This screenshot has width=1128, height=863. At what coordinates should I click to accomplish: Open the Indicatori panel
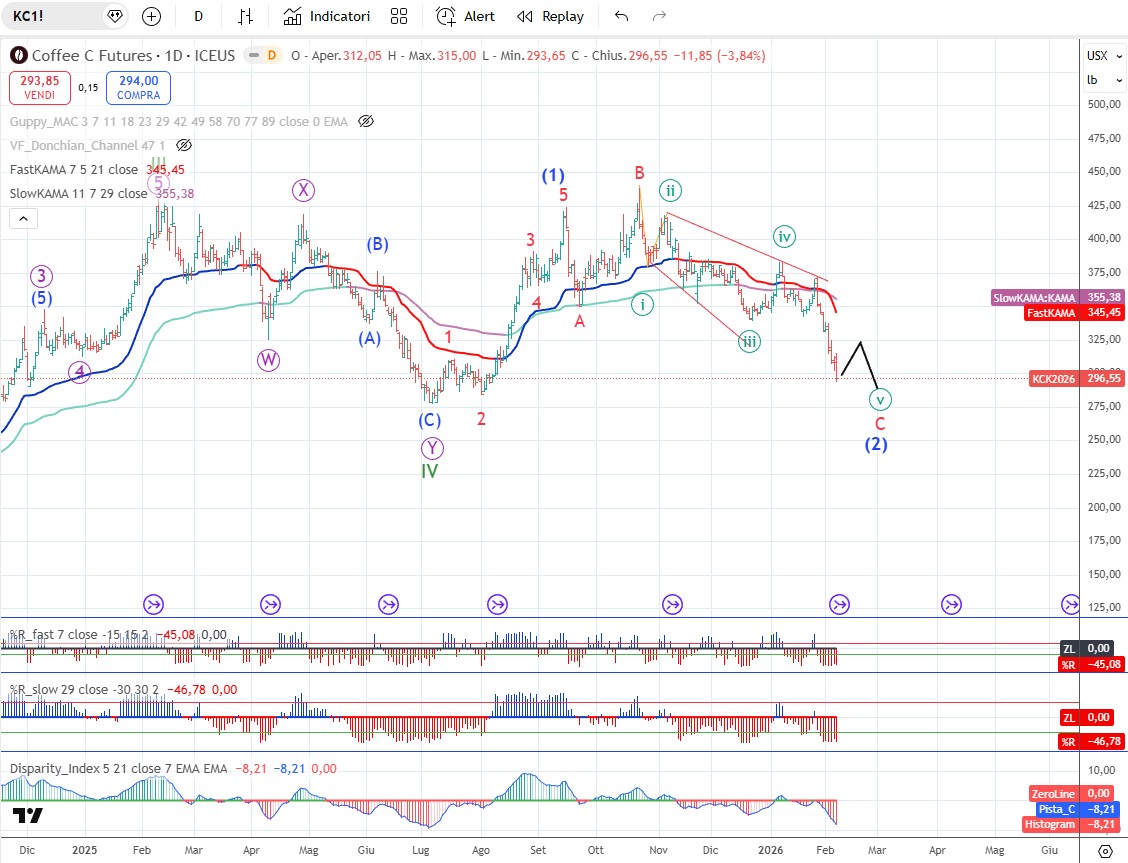326,16
